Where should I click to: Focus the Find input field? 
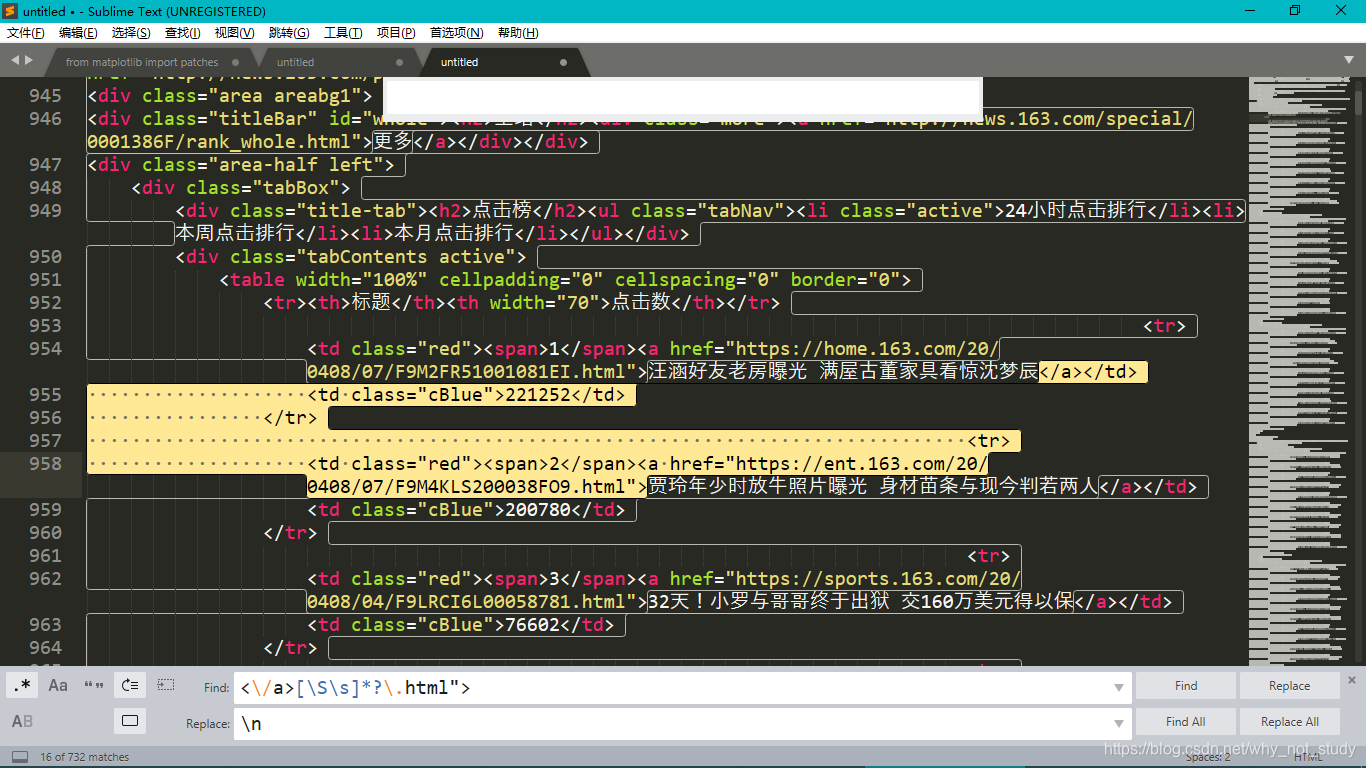point(682,688)
